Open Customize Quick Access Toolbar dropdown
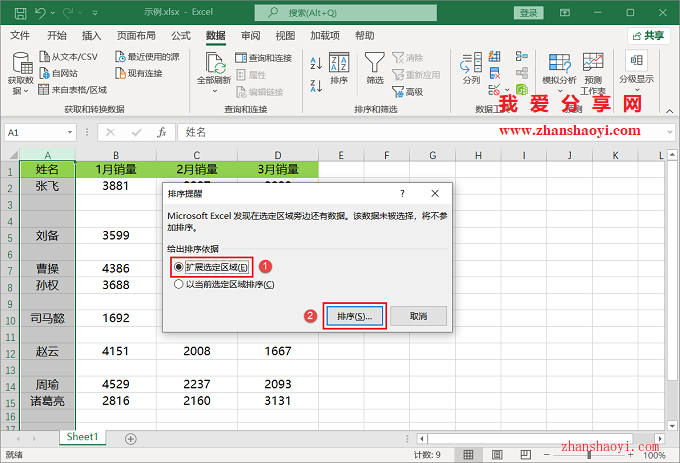The height and width of the screenshot is (463, 680). [x=95, y=13]
